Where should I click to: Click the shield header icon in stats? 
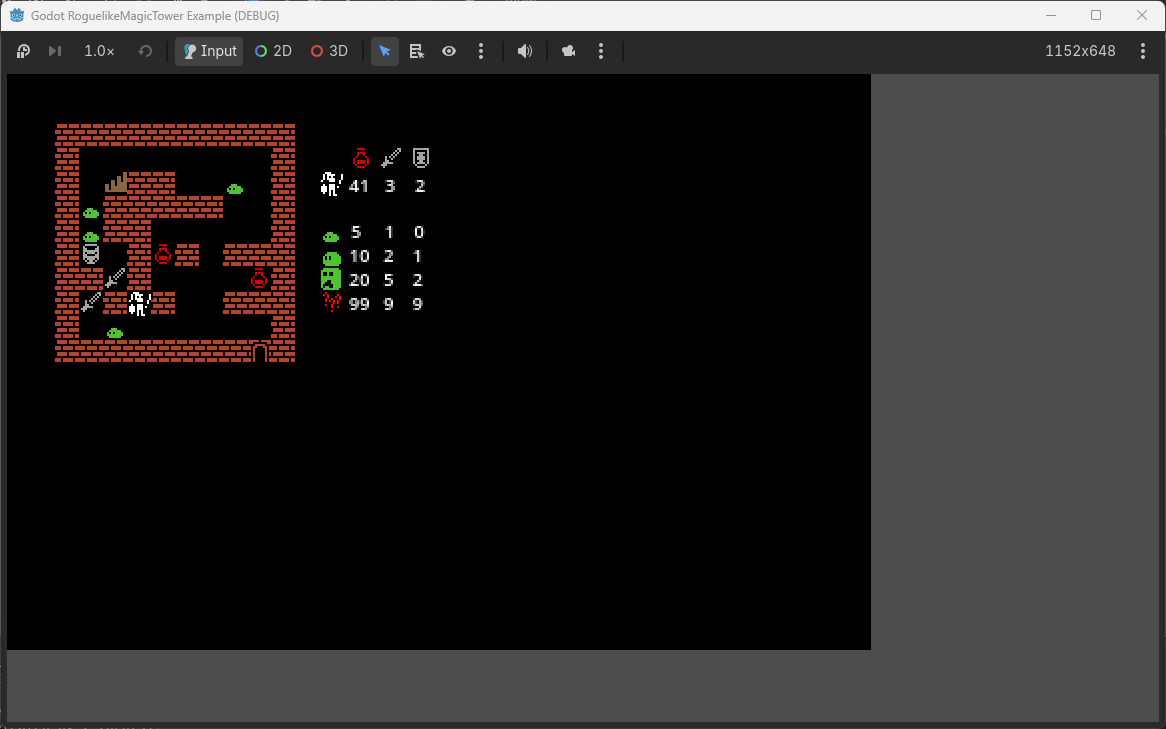(421, 158)
